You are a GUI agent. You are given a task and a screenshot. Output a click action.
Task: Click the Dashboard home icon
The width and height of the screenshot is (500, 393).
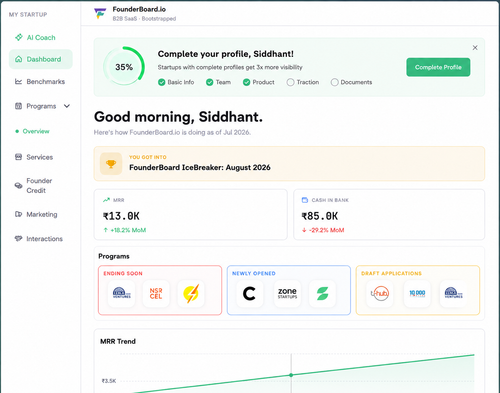pos(19,59)
